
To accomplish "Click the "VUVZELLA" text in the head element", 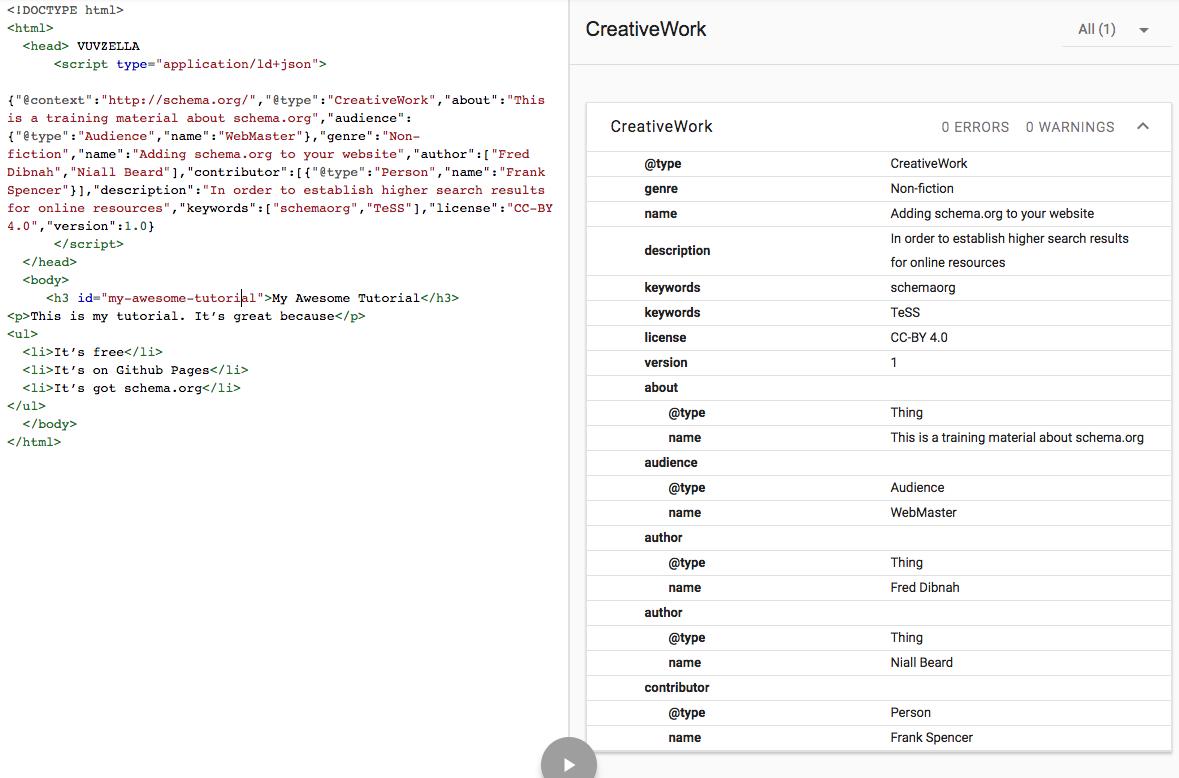I will [108, 45].
